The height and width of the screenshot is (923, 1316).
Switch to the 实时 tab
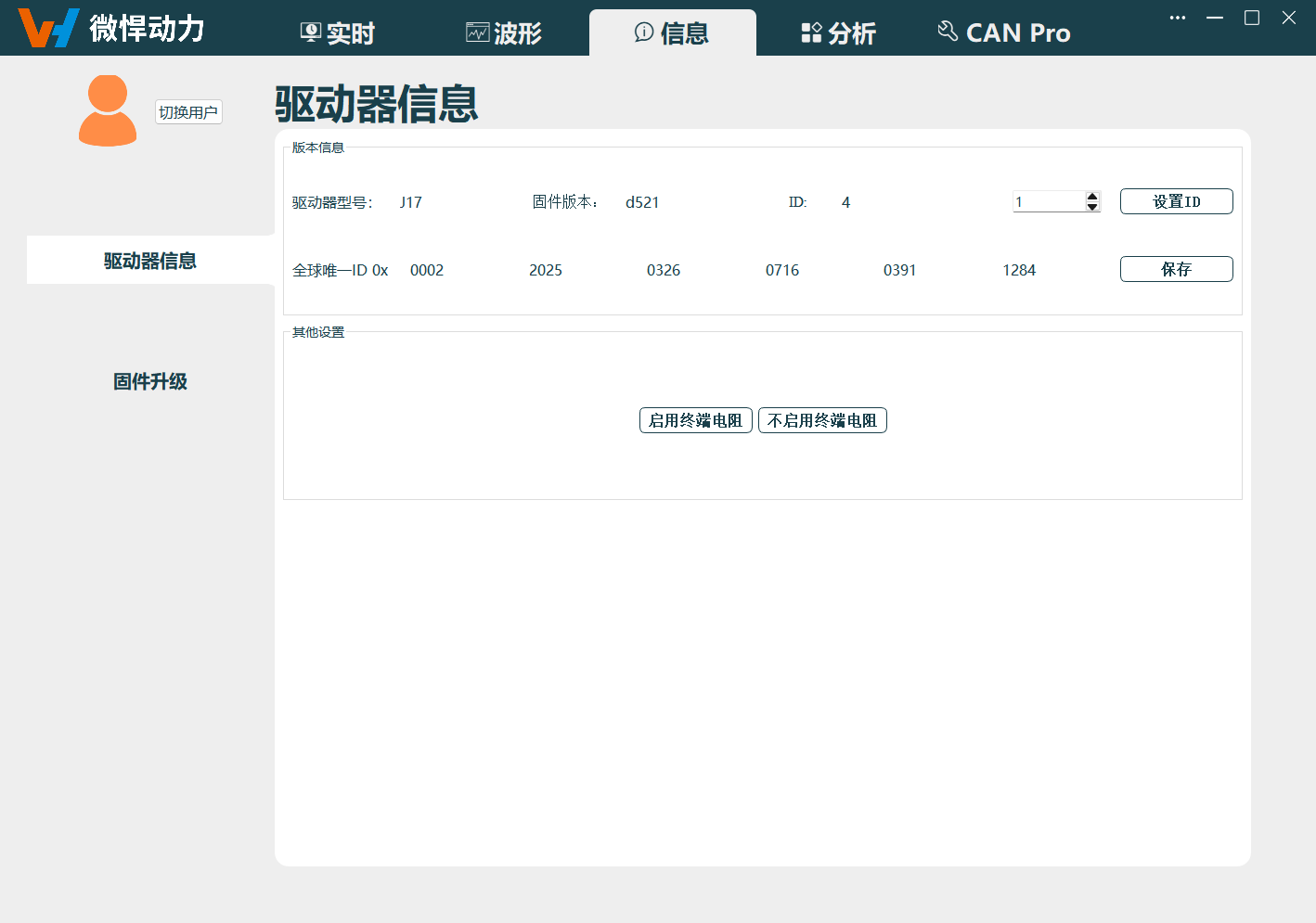336,31
